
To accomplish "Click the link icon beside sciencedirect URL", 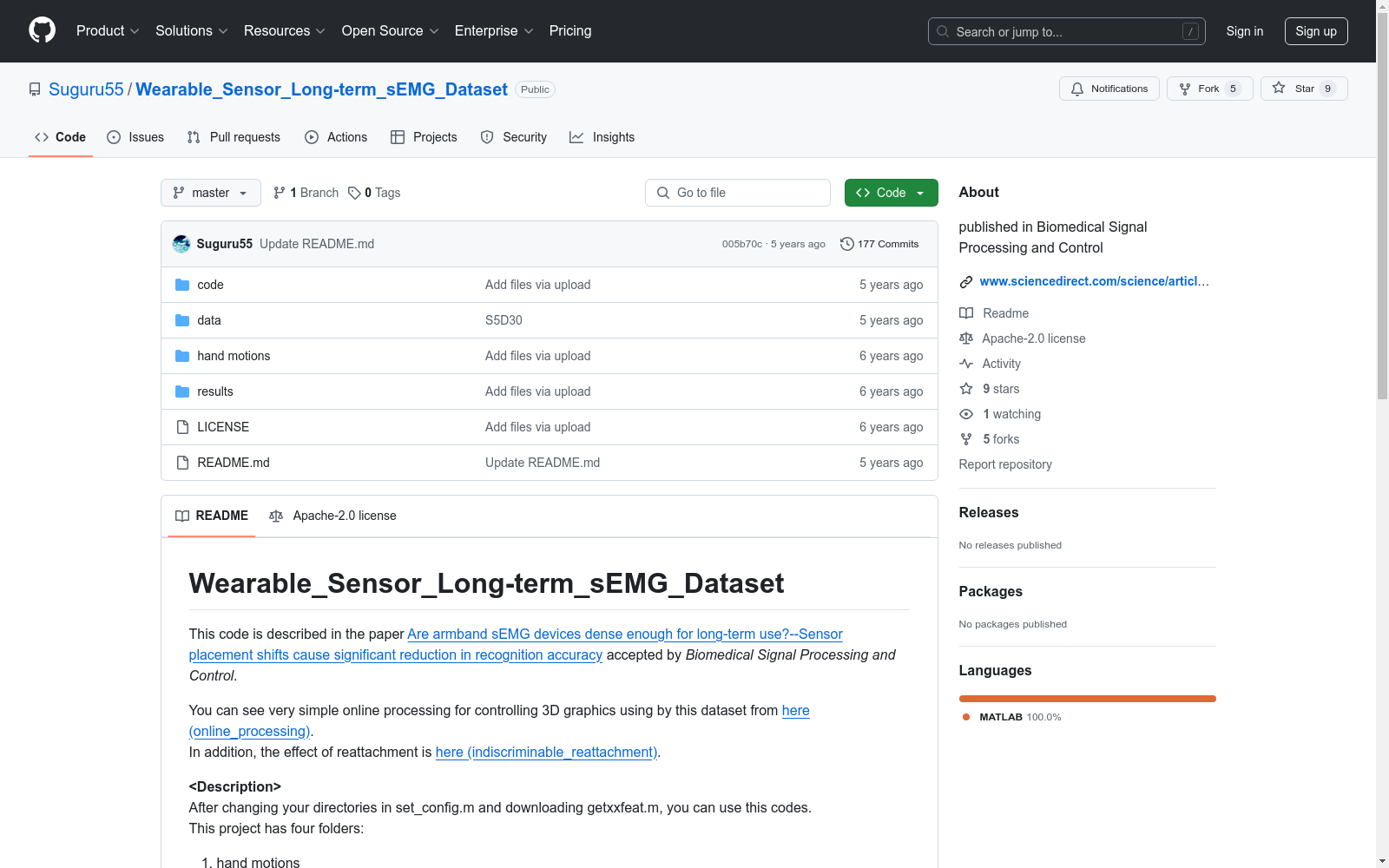I will [x=966, y=281].
